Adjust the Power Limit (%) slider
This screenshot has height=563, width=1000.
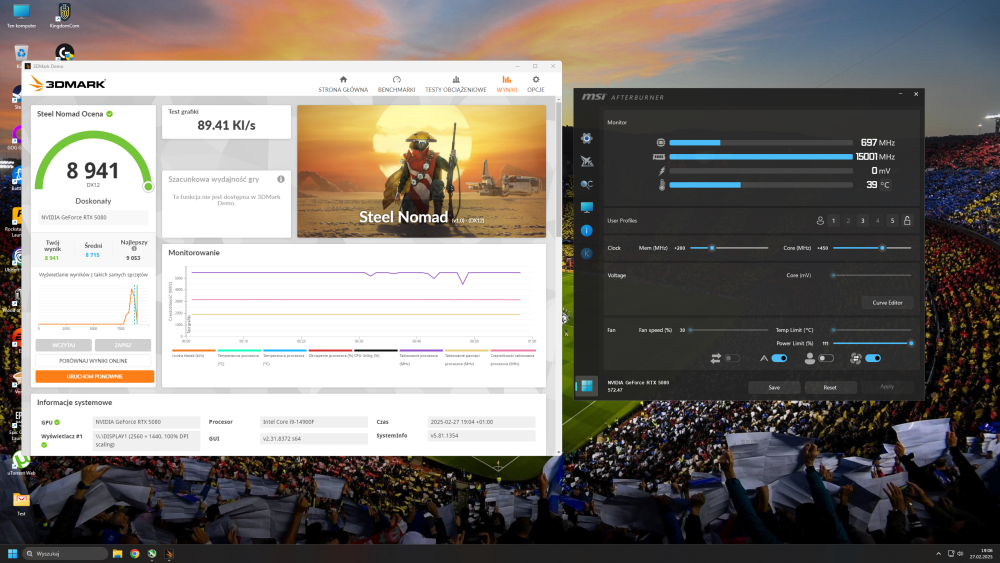872,344
